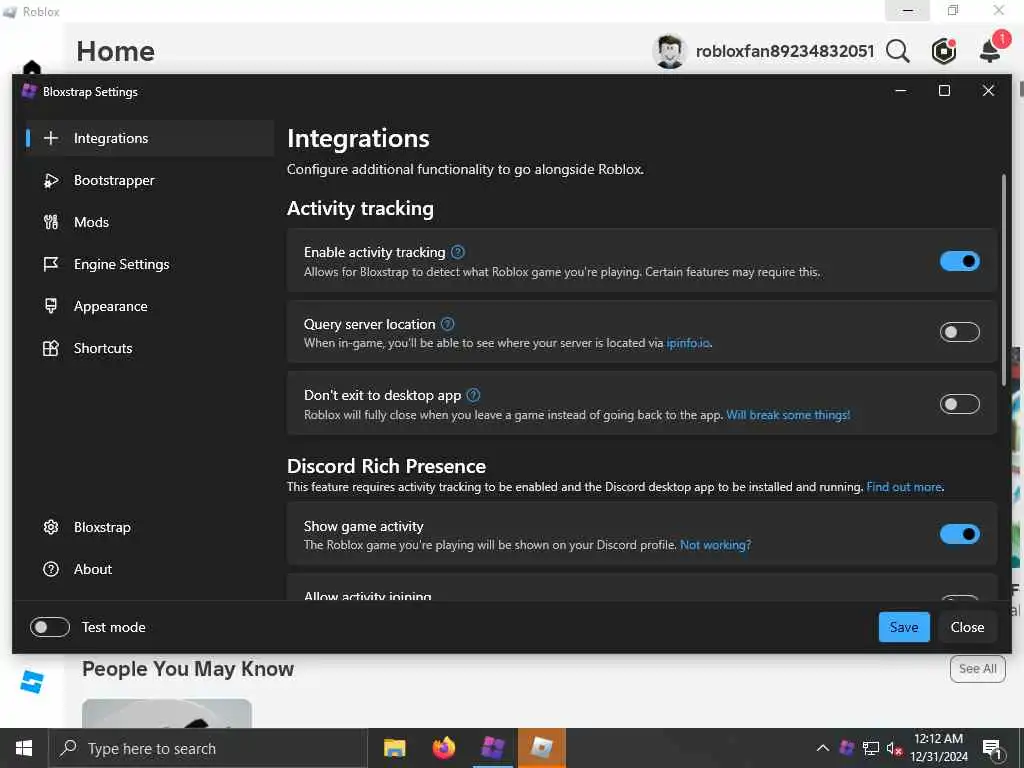This screenshot has width=1024, height=768.
Task: Click the Integrations plus icon
Action: click(51, 138)
